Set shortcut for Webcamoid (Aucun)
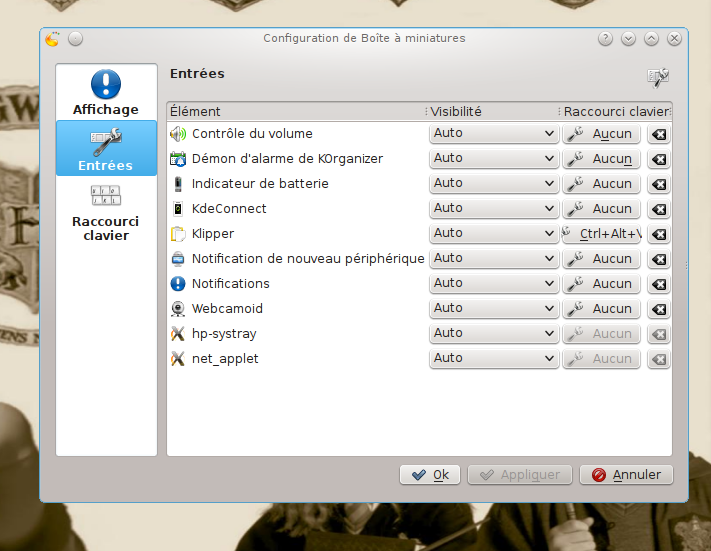The width and height of the screenshot is (711, 551). pyautogui.click(x=601, y=309)
